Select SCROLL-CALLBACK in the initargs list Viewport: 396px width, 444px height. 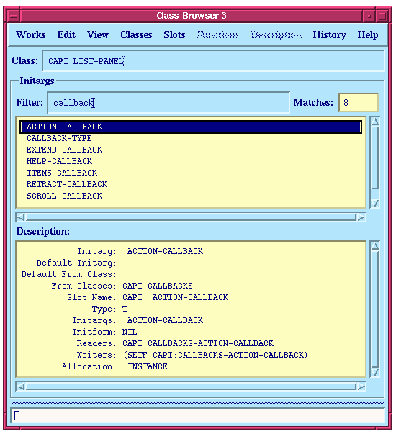click(64, 196)
